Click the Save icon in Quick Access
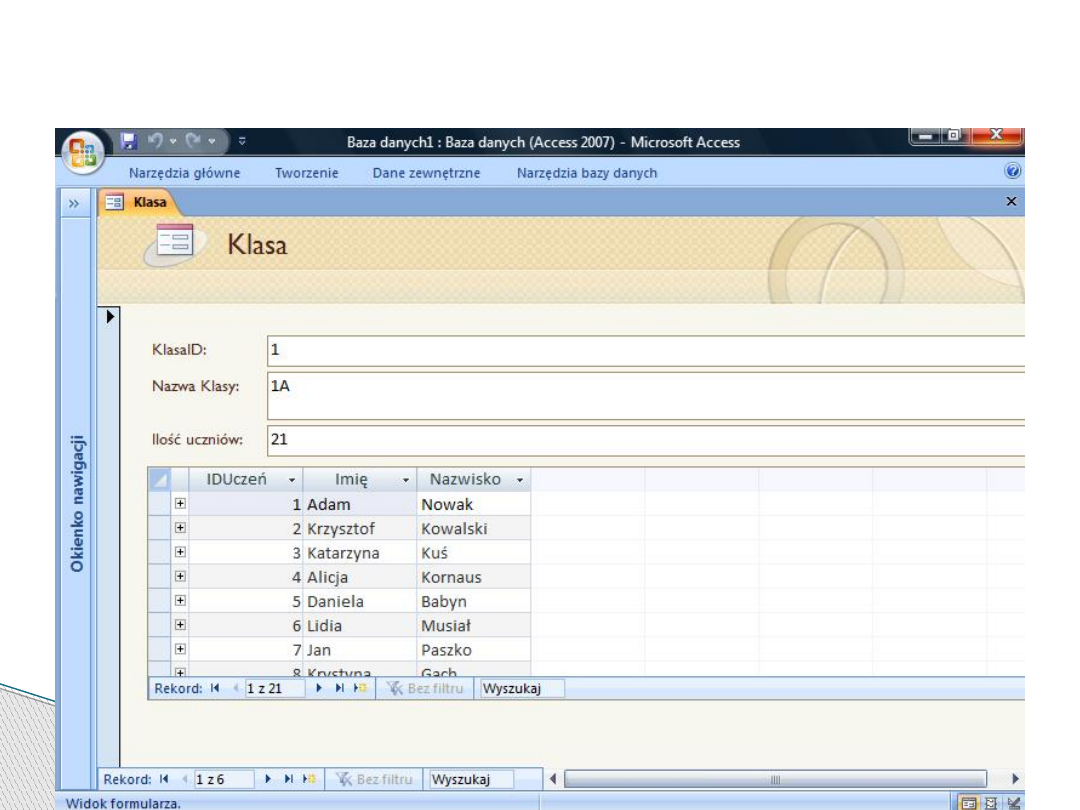Image resolution: width=1080 pixels, height=810 pixels. click(x=128, y=142)
